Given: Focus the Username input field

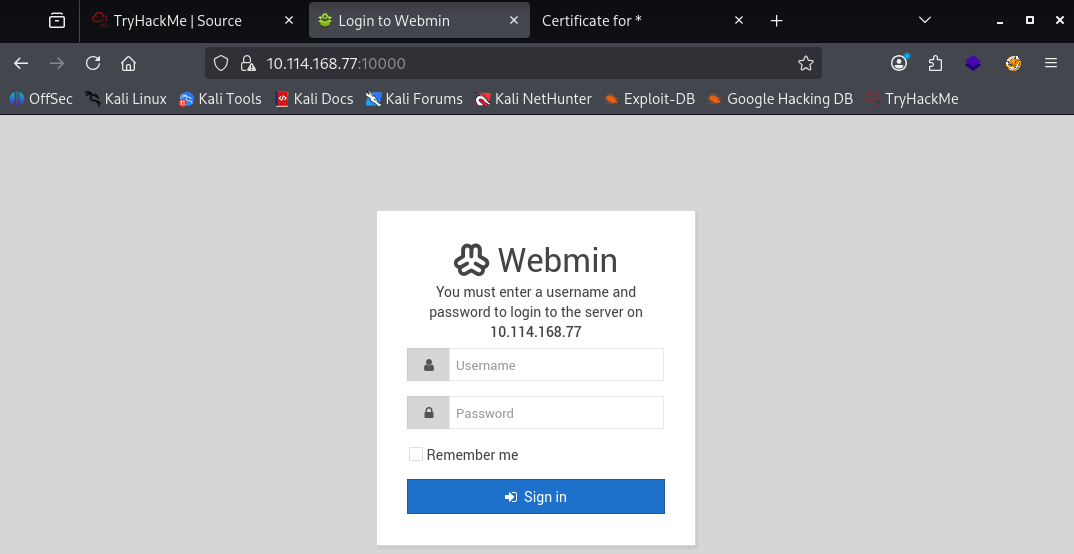Looking at the screenshot, I should (555, 365).
